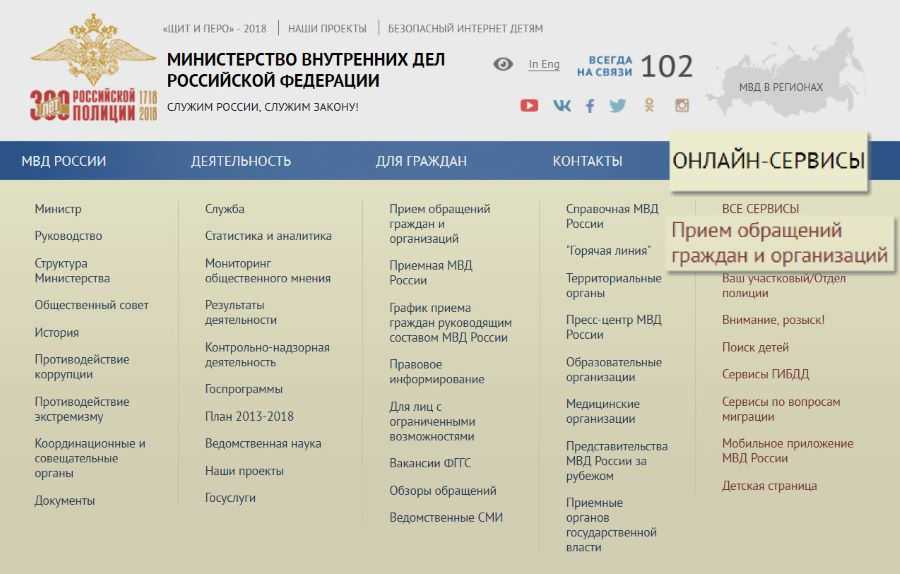Click the Instagram icon

(681, 105)
